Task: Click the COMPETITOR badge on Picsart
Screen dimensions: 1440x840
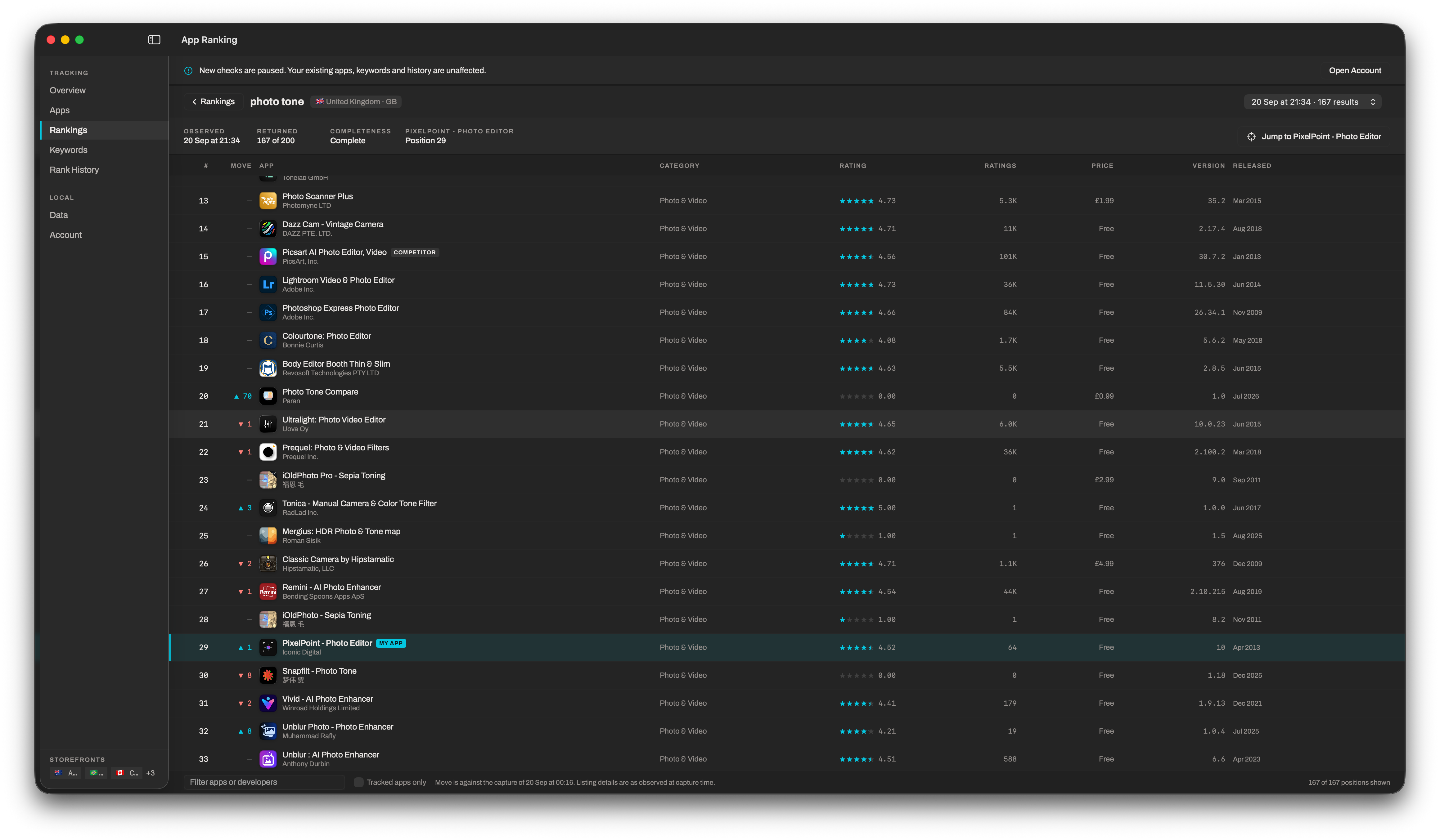Action: [414, 252]
